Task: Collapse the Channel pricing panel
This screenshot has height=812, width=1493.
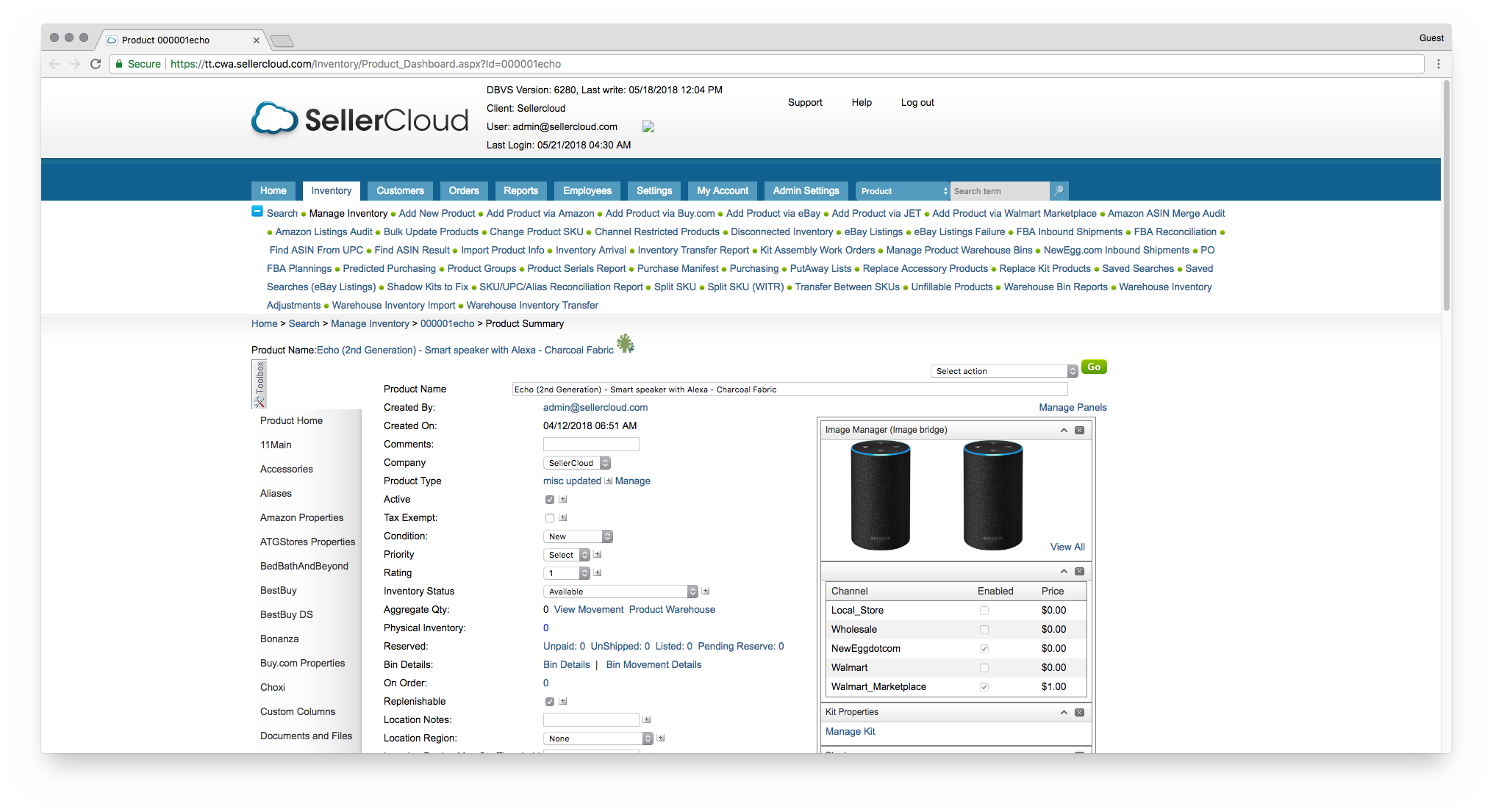Action: (x=1064, y=571)
